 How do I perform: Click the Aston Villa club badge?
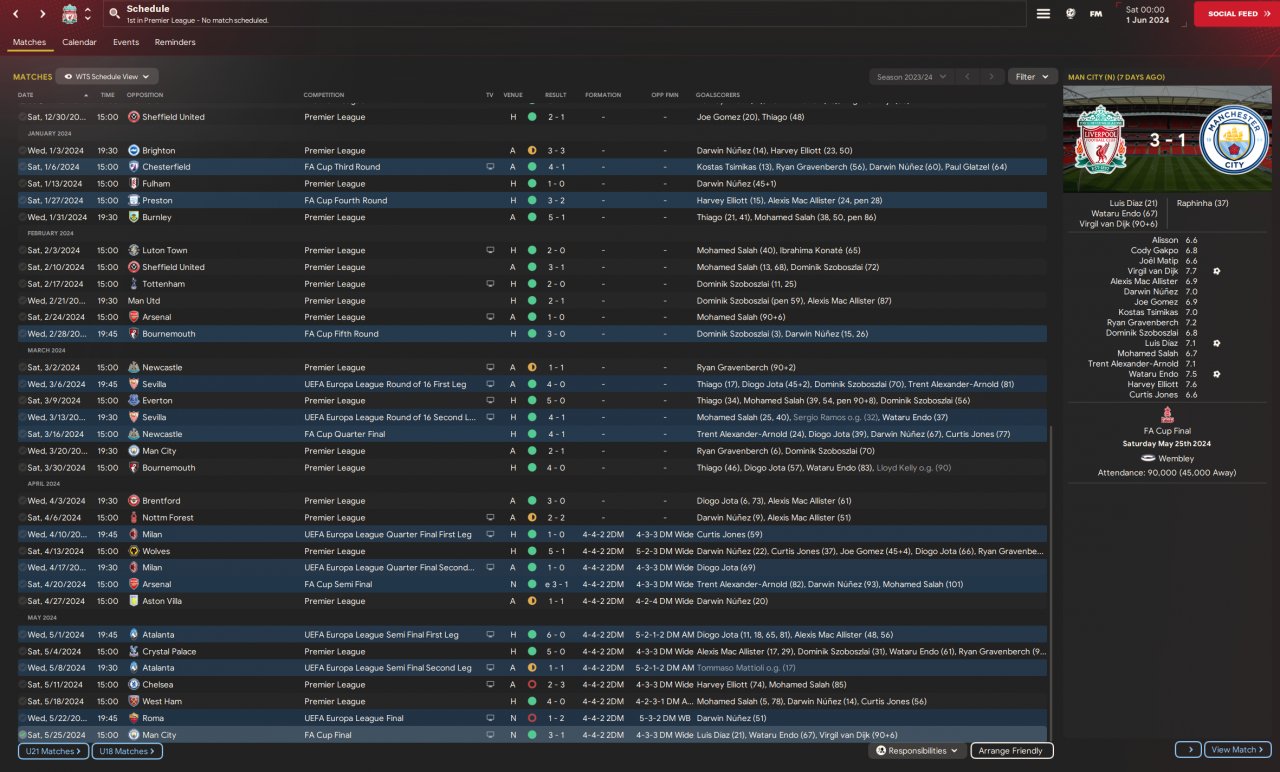pos(134,601)
